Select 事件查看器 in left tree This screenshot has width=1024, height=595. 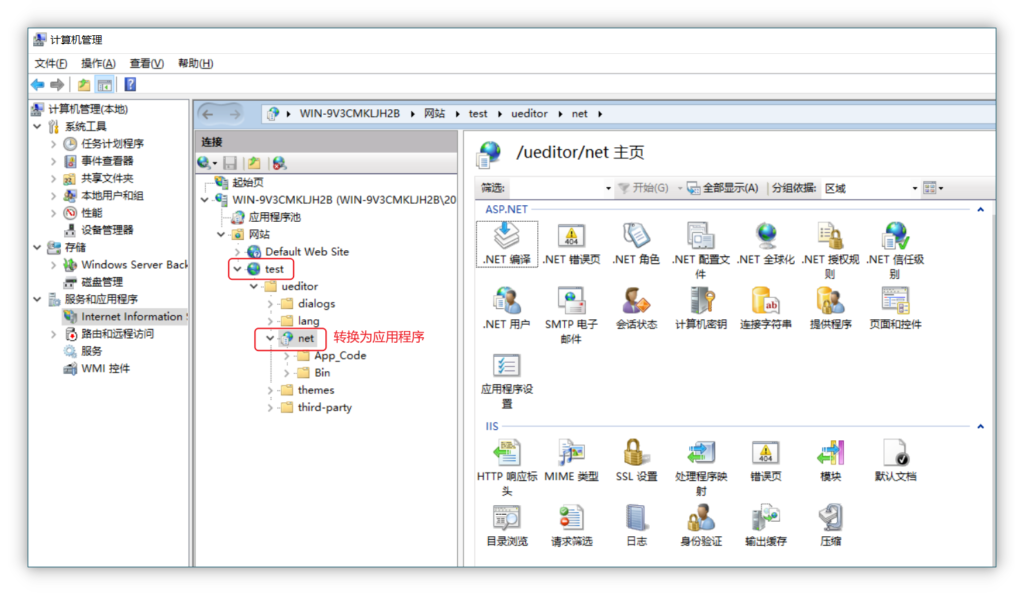[x=107, y=161]
